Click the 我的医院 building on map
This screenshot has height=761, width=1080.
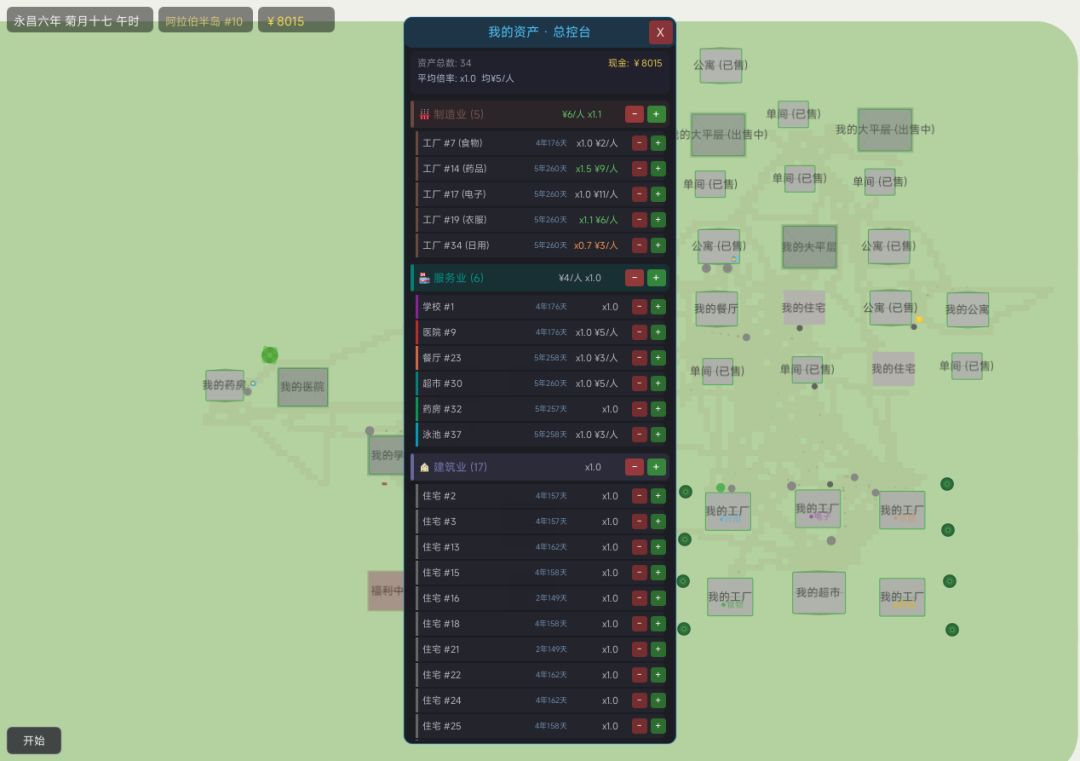(x=303, y=387)
